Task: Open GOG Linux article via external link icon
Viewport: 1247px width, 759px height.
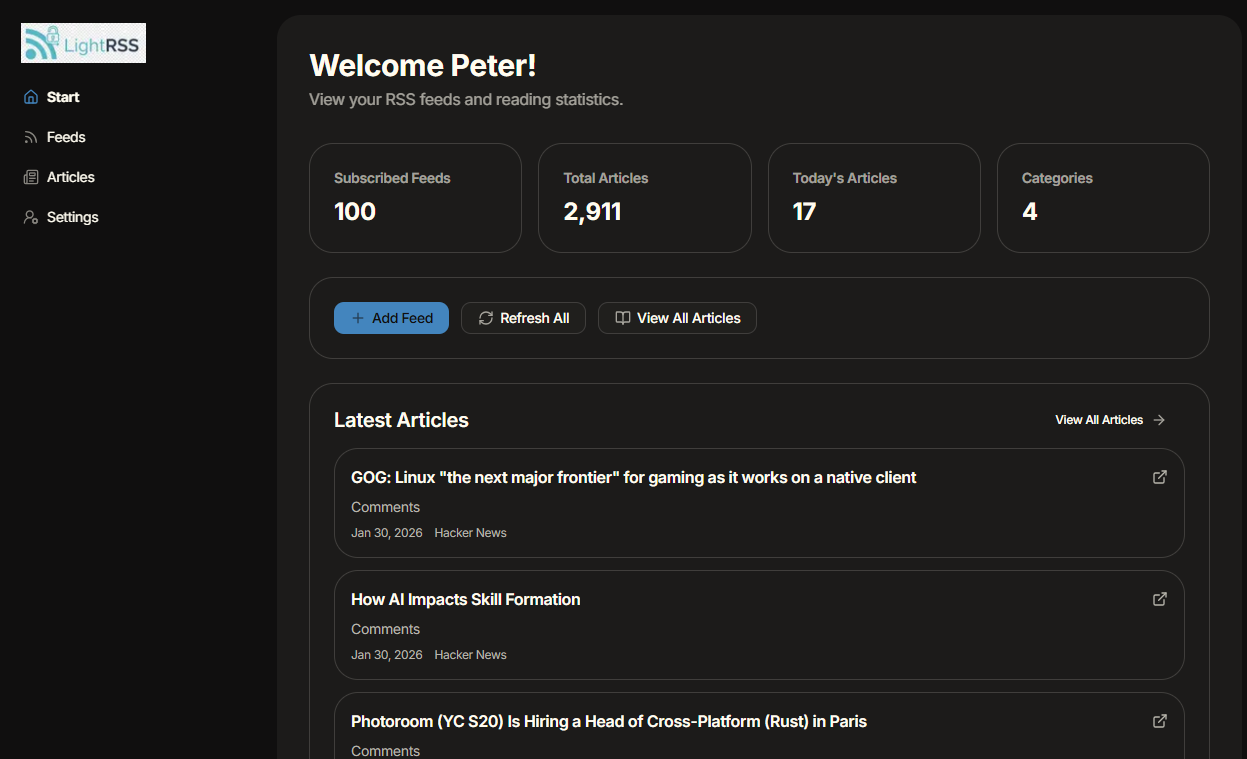Action: [1159, 477]
